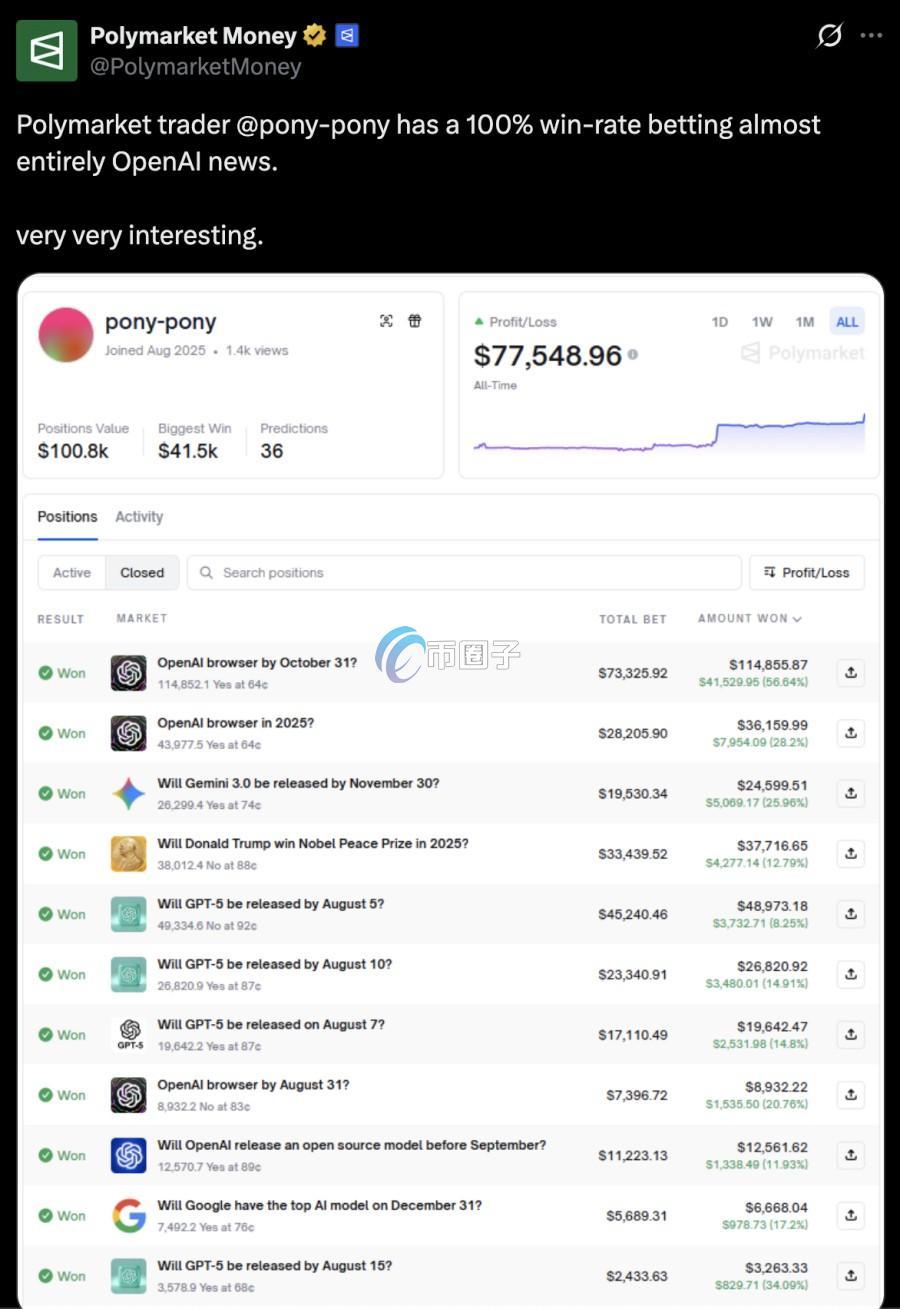Switch the filter to Active positions

[x=72, y=573]
